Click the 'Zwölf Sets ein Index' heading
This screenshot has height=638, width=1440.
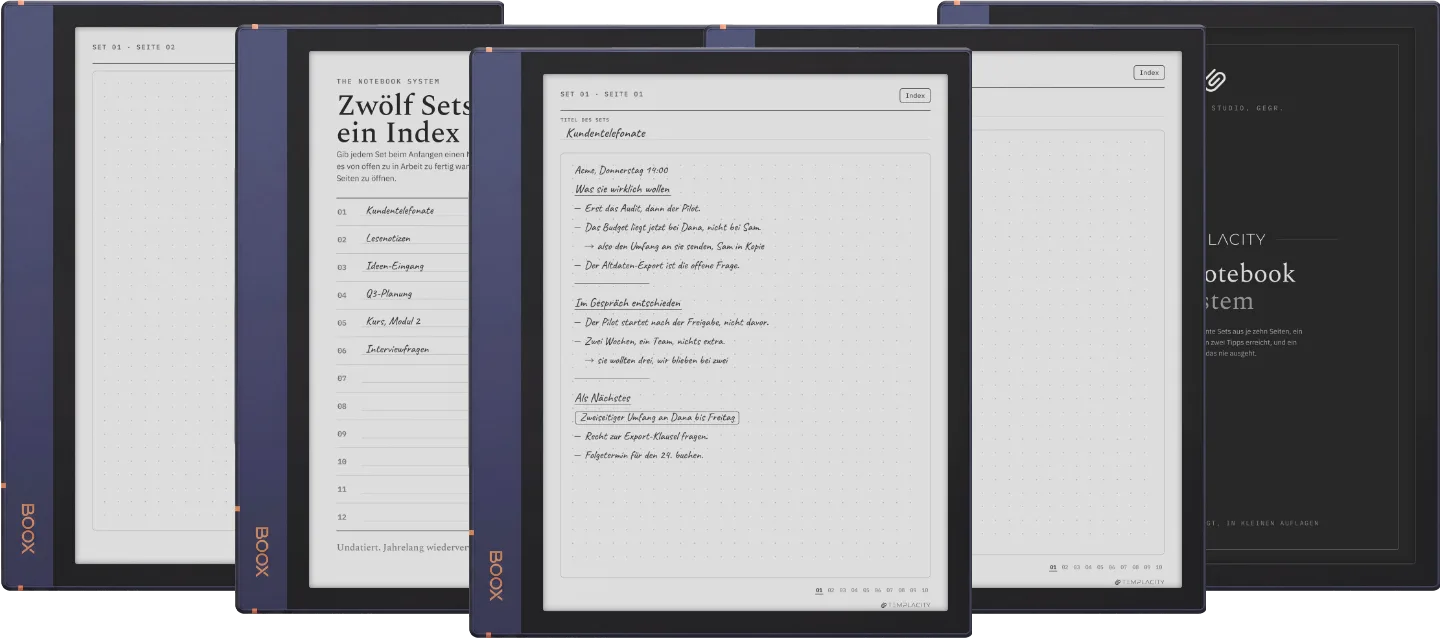(x=404, y=118)
